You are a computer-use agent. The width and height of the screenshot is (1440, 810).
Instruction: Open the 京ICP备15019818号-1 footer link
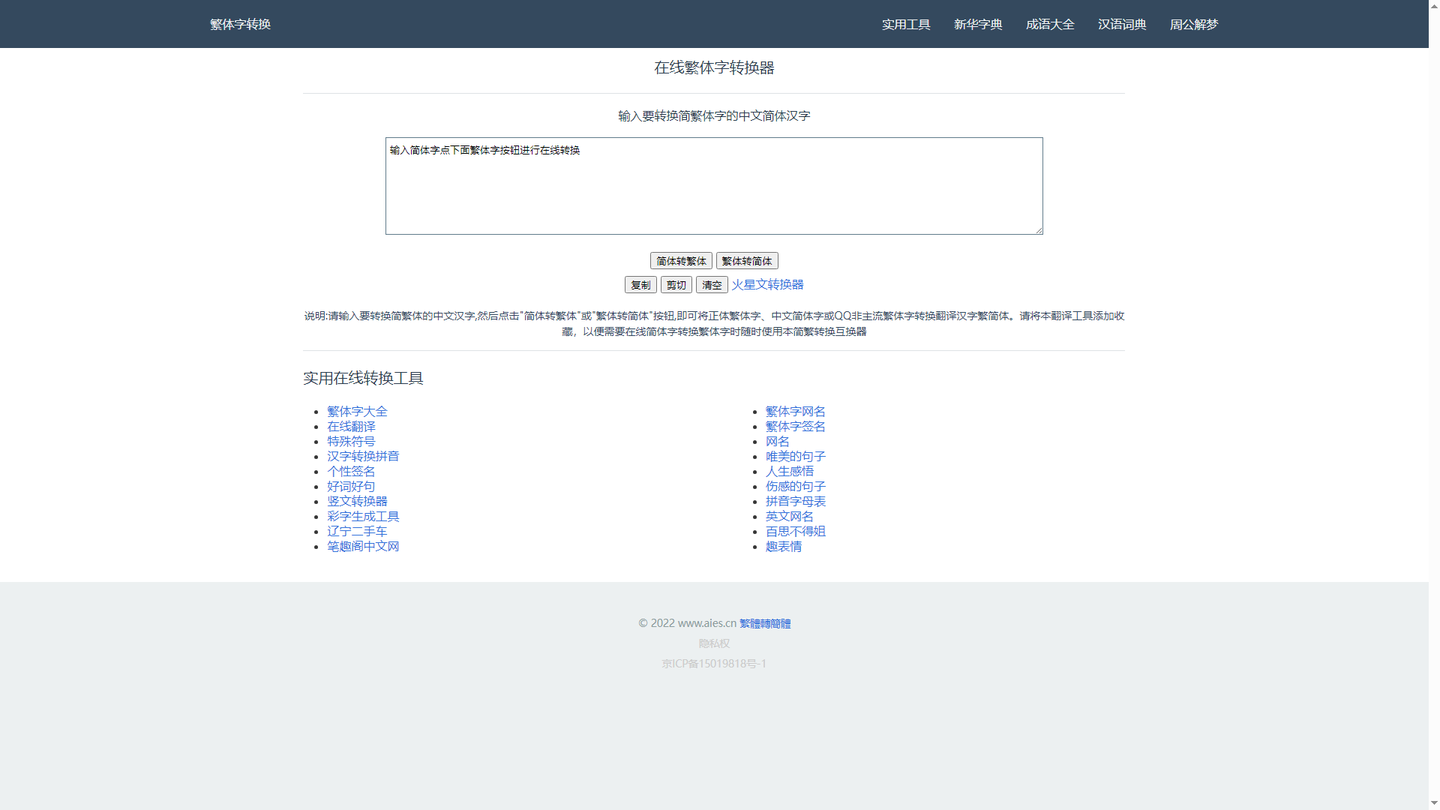click(714, 663)
